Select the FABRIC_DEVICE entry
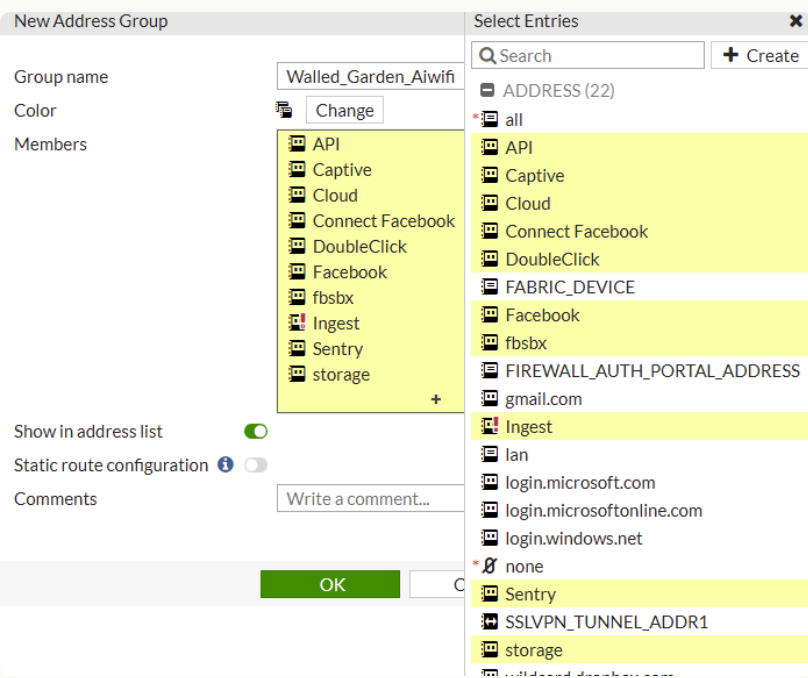 (639, 286)
